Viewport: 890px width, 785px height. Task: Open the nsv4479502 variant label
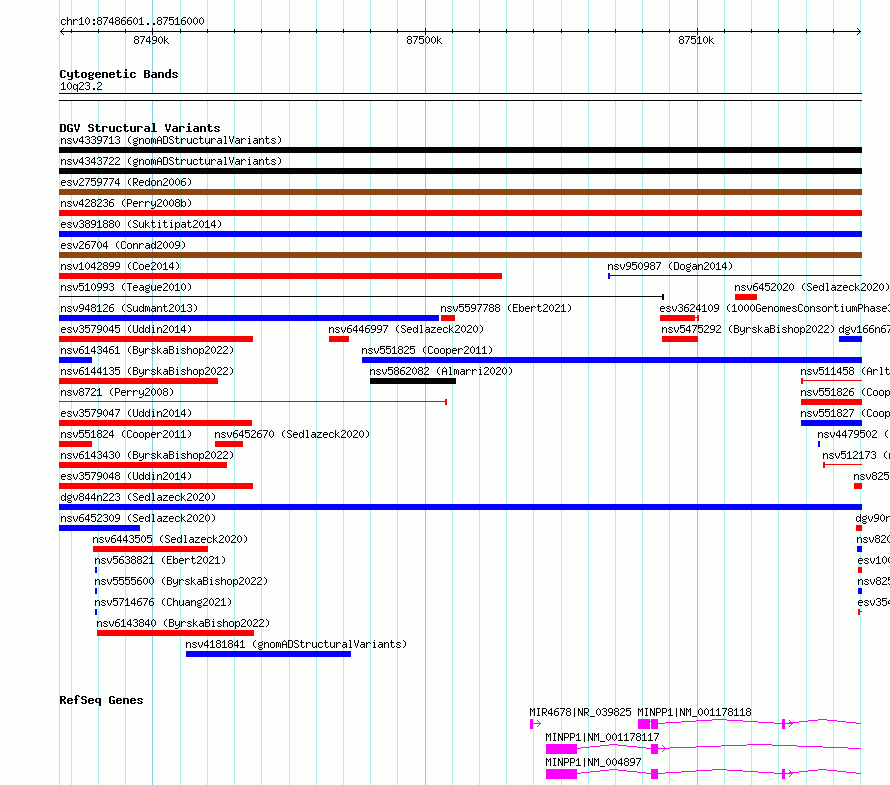[x=853, y=434]
